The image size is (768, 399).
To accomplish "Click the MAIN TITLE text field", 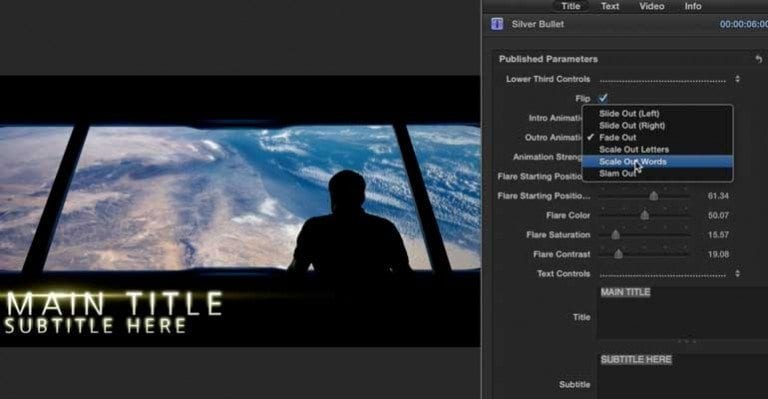I will (682, 312).
